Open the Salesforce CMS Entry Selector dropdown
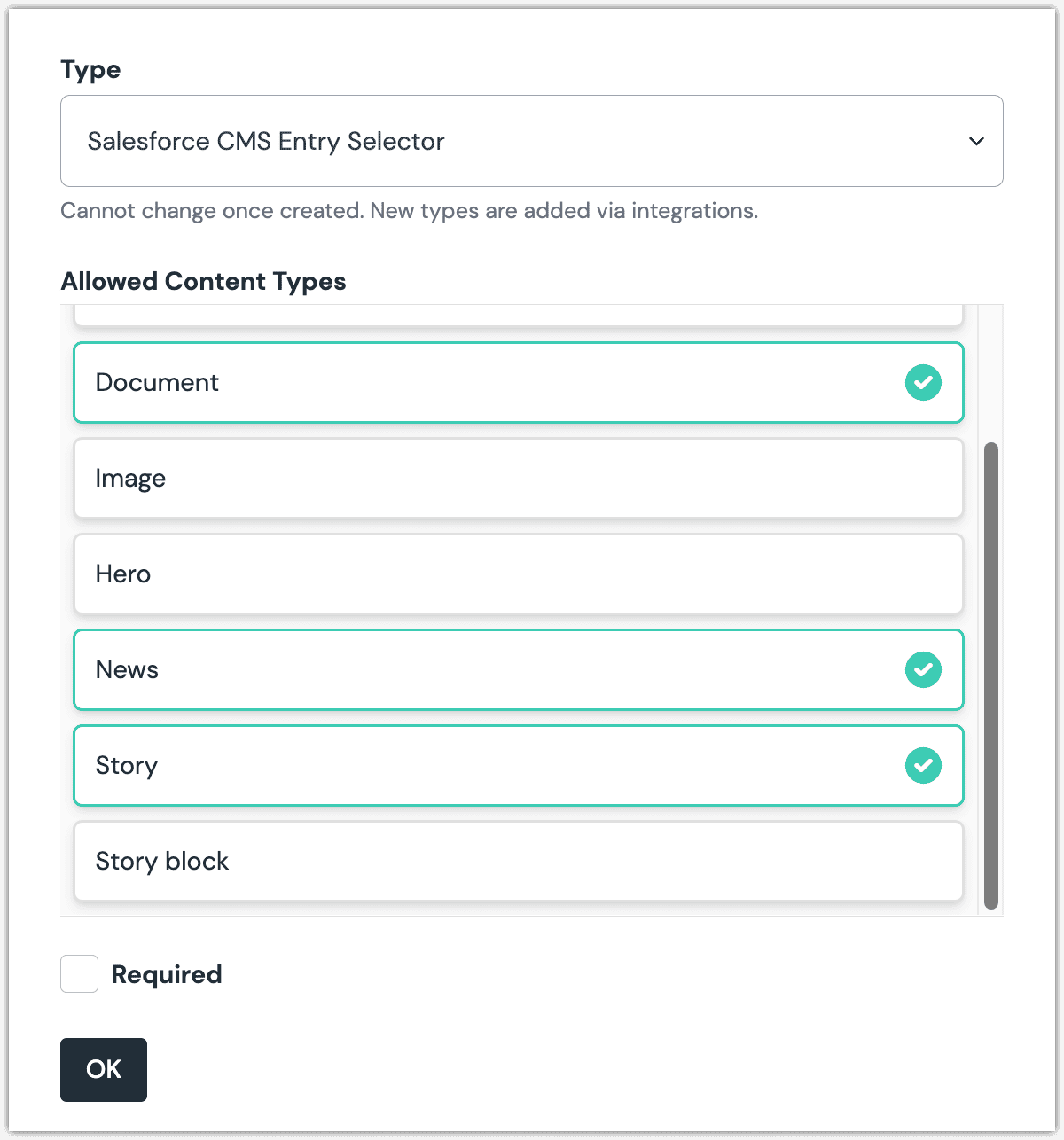Viewport: 1064px width, 1140px height. 530,142
